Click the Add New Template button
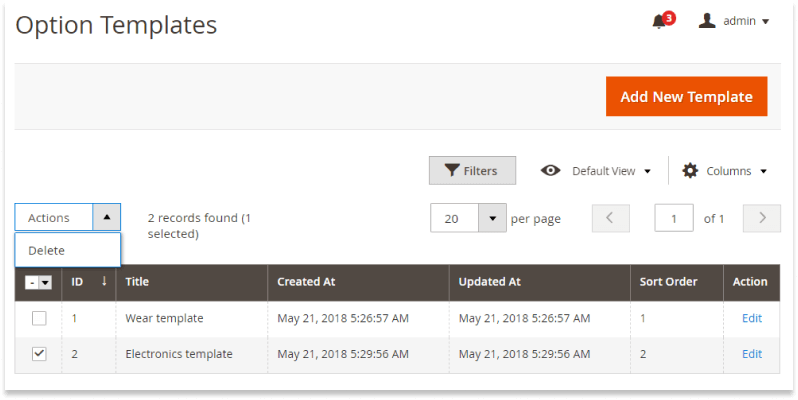This screenshot has width=798, height=400. pos(686,96)
